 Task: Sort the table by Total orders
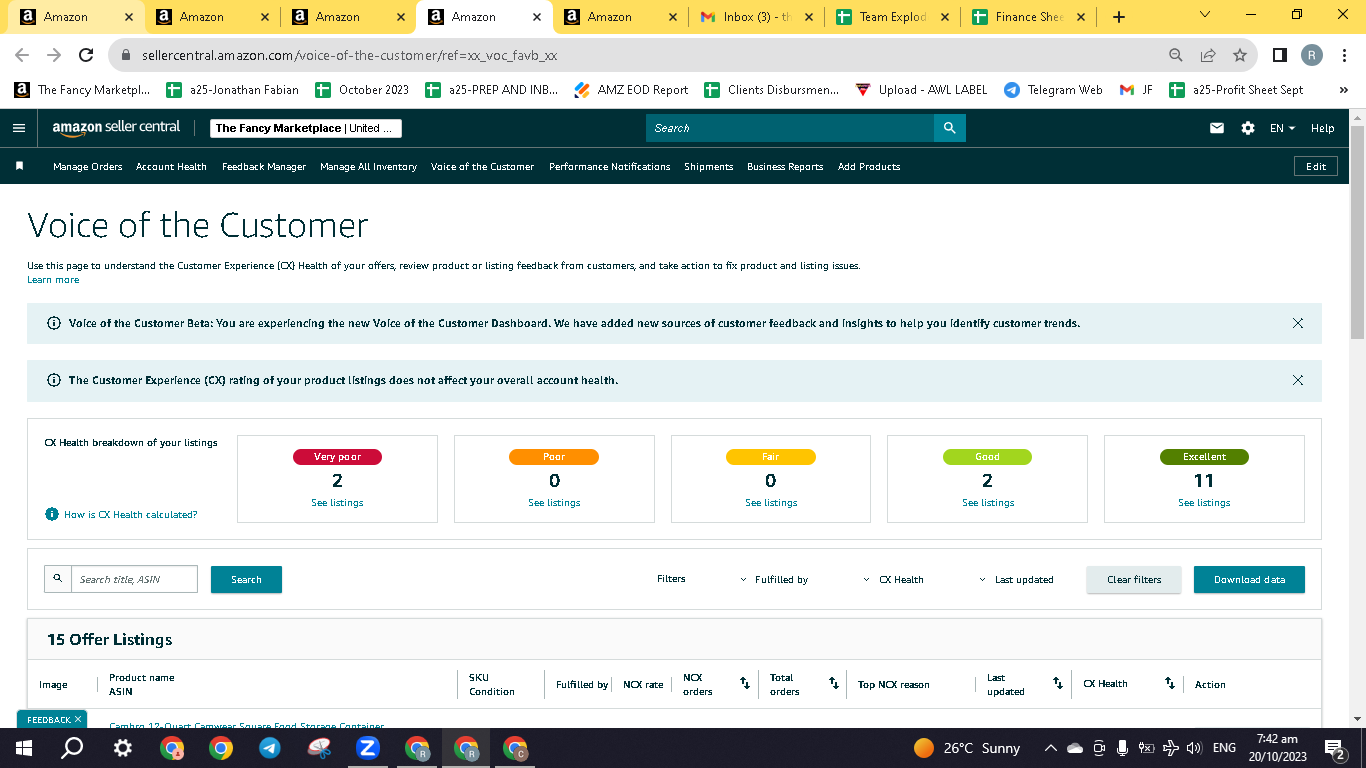click(834, 683)
